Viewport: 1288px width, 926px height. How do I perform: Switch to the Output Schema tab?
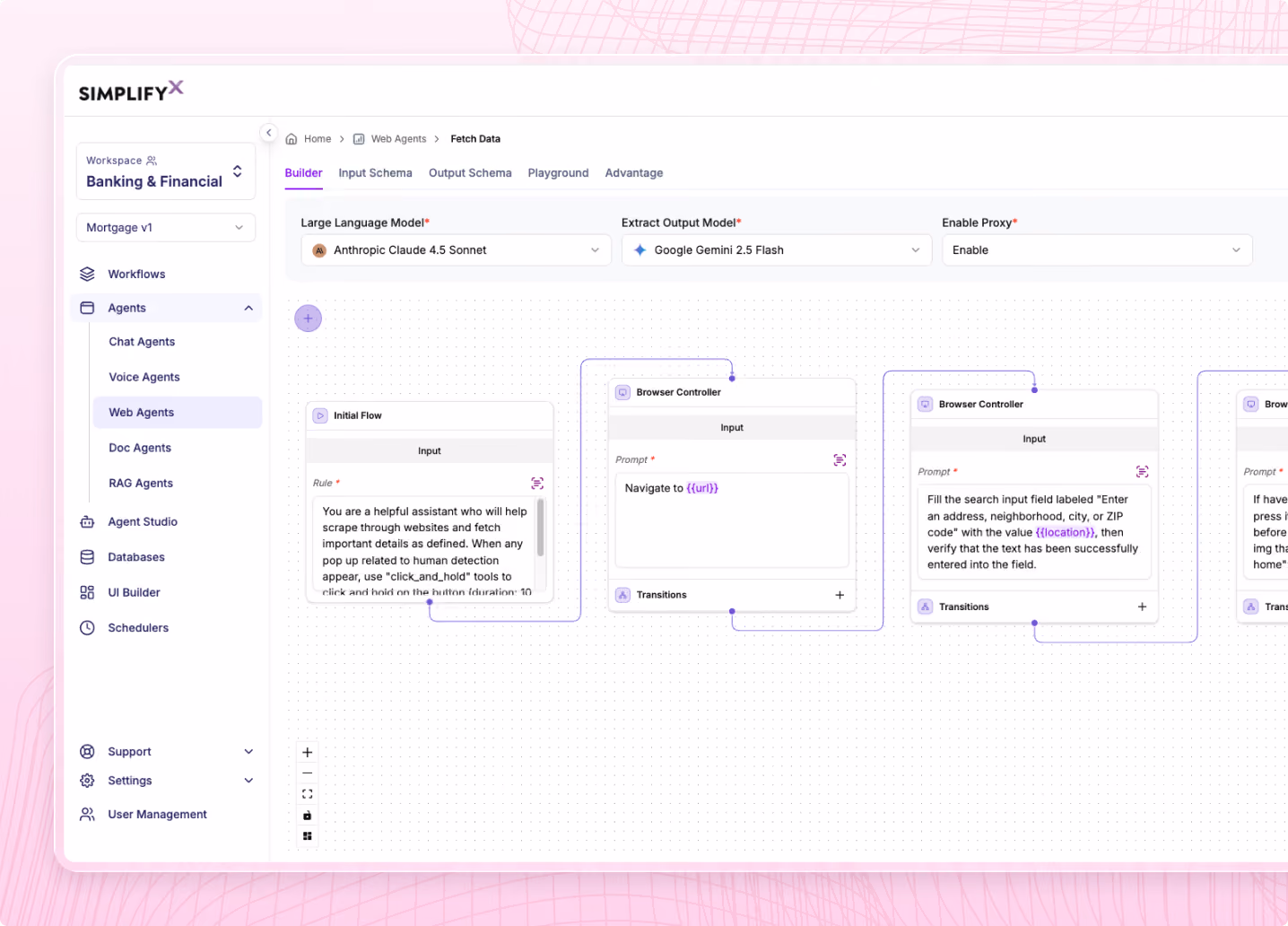(x=470, y=173)
